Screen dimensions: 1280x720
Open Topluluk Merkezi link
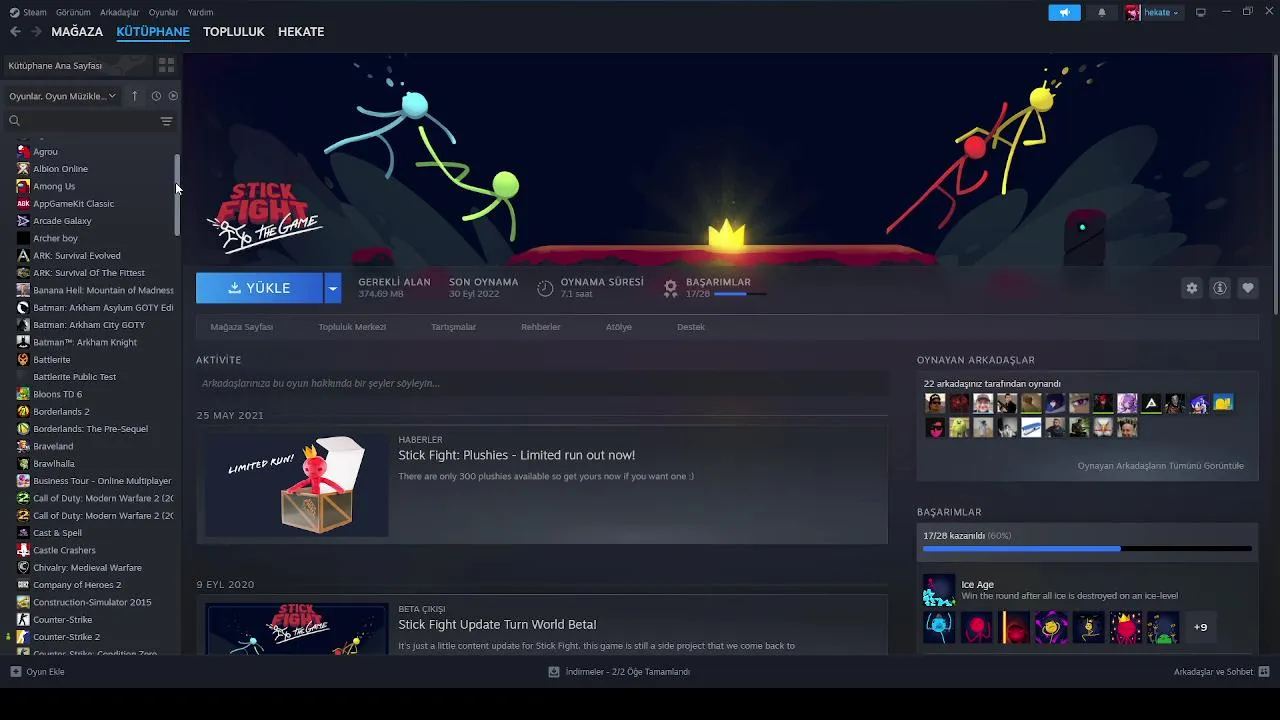coord(352,327)
